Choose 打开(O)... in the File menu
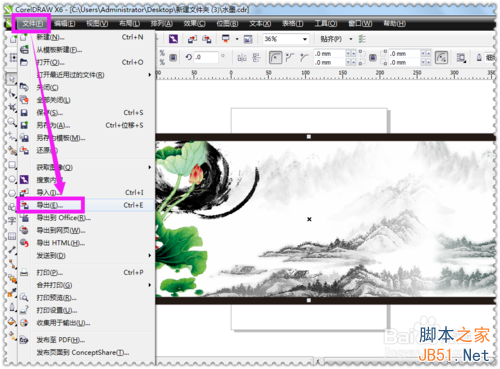 86,62
